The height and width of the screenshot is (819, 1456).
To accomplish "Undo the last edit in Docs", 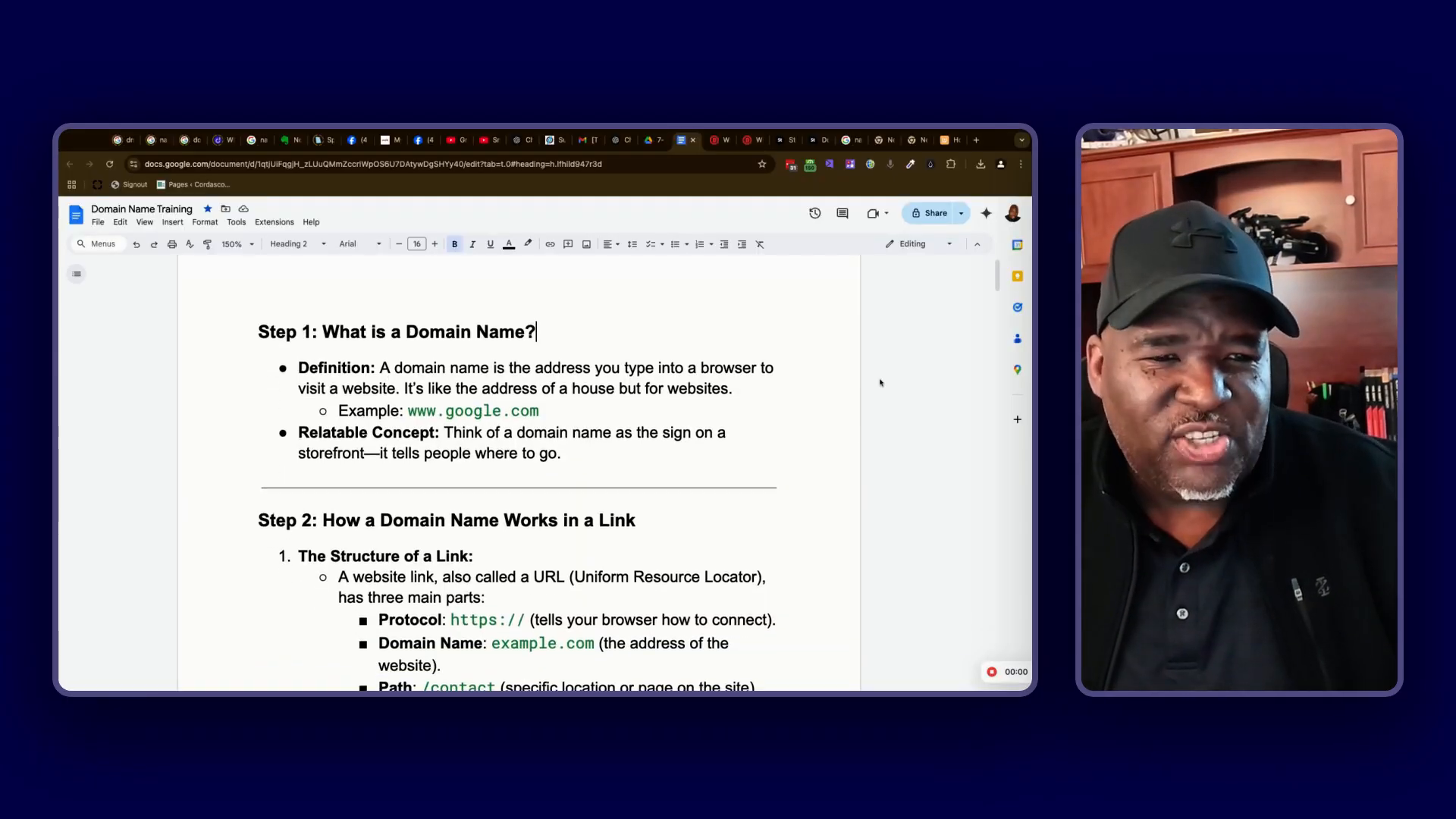I will tap(136, 244).
